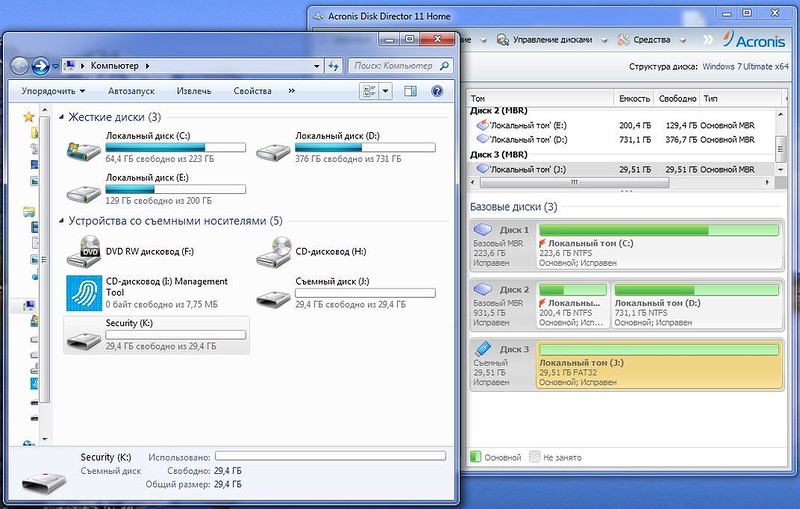Click 'Windows 7 Ultimate x64' disk structure link
Image resolution: width=800 pixels, height=509 pixels.
tap(745, 66)
